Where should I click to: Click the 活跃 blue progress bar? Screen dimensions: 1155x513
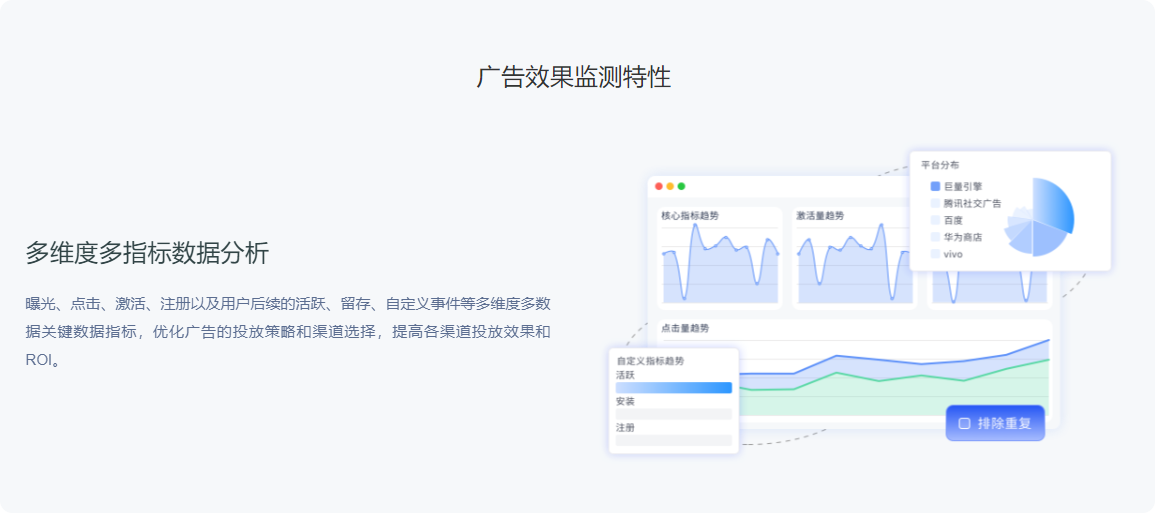coord(674,388)
